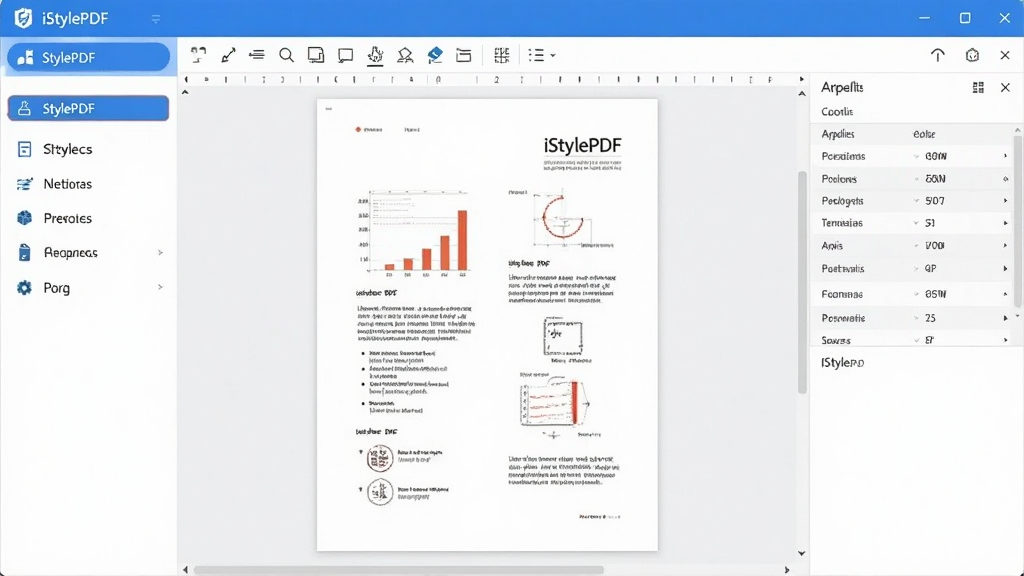The width and height of the screenshot is (1024, 576).
Task: Close the toolbar with its X icon
Action: (x=1005, y=55)
